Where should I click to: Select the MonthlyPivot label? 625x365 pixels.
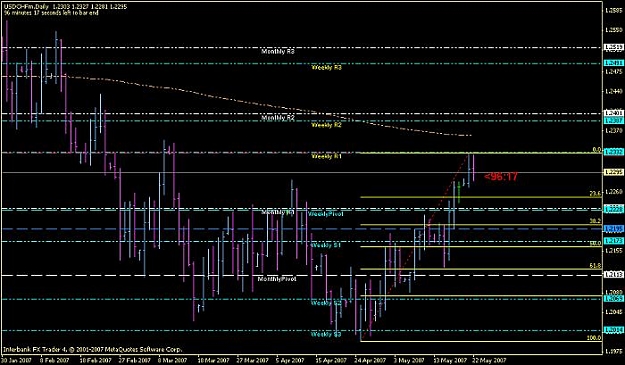point(277,279)
